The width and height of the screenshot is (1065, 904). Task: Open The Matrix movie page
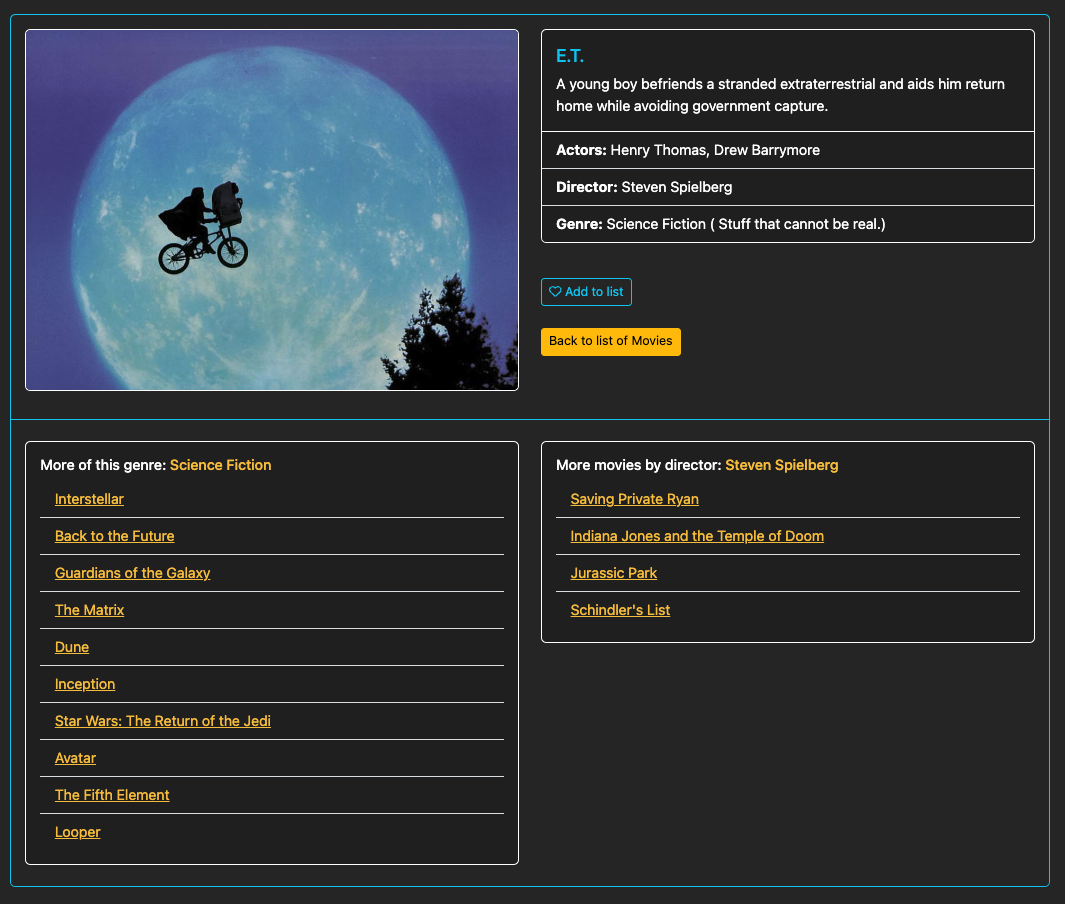point(89,610)
